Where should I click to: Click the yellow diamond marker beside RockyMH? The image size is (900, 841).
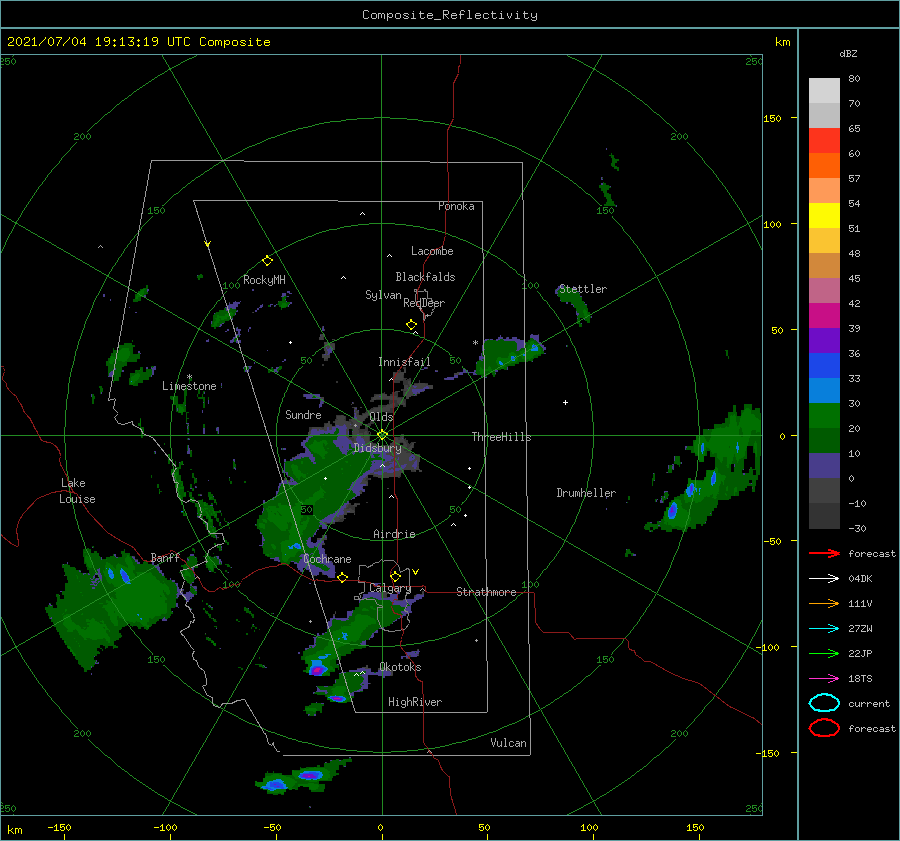coord(267,261)
